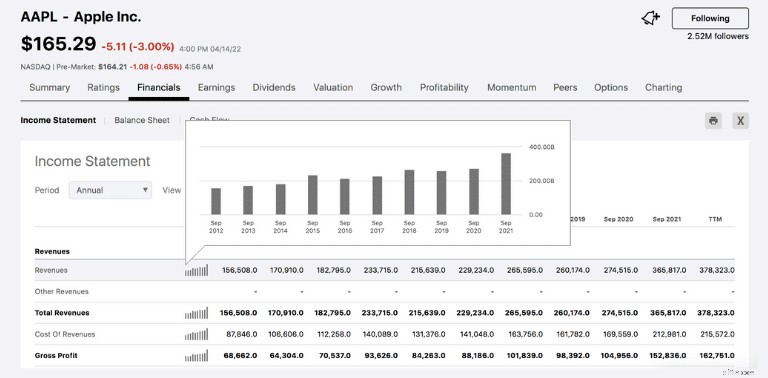Click the 2.52M followers text

pyautogui.click(x=718, y=36)
